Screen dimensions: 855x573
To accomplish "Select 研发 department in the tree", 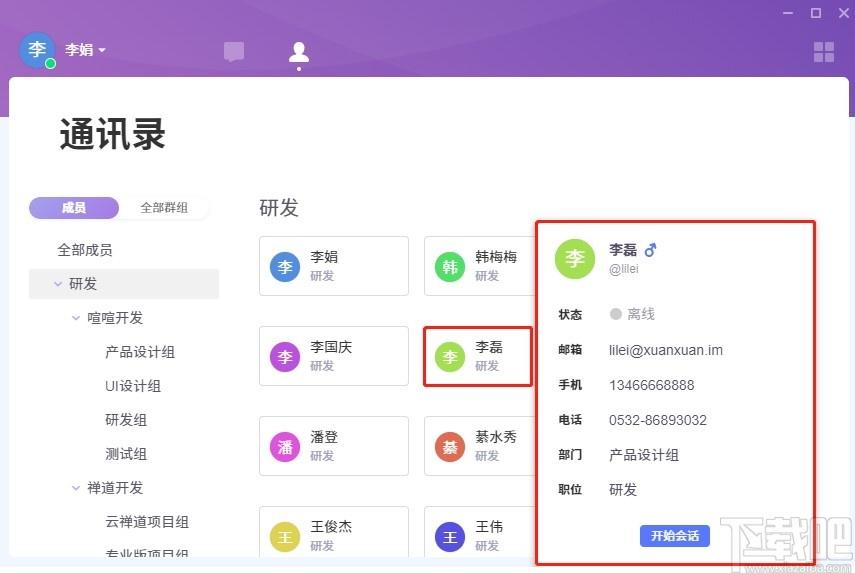I will point(124,284).
